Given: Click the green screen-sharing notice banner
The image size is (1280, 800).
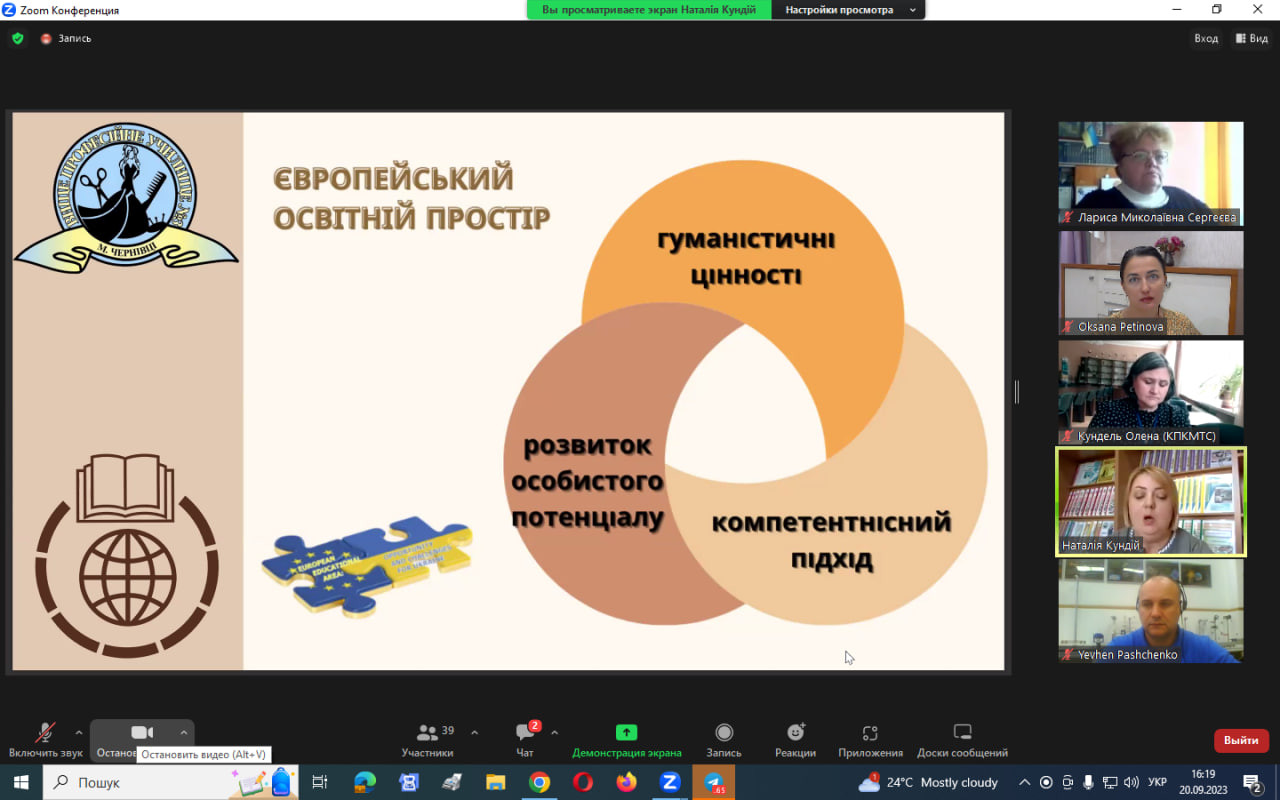Looking at the screenshot, I should click(649, 10).
